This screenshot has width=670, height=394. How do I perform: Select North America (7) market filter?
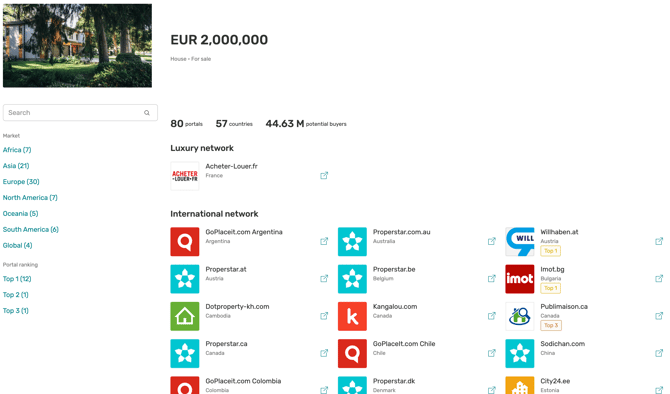tap(30, 197)
